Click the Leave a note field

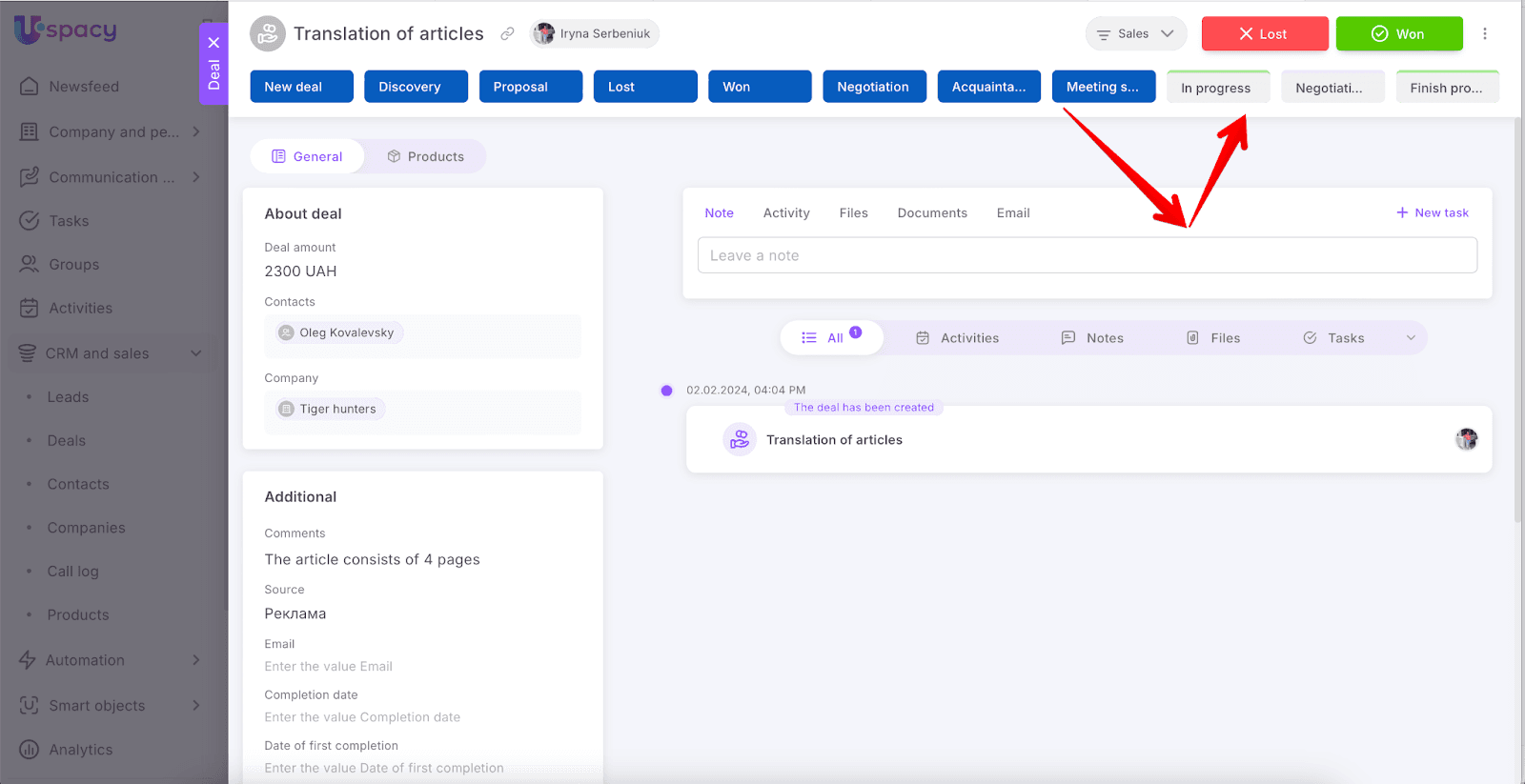[x=1087, y=255]
